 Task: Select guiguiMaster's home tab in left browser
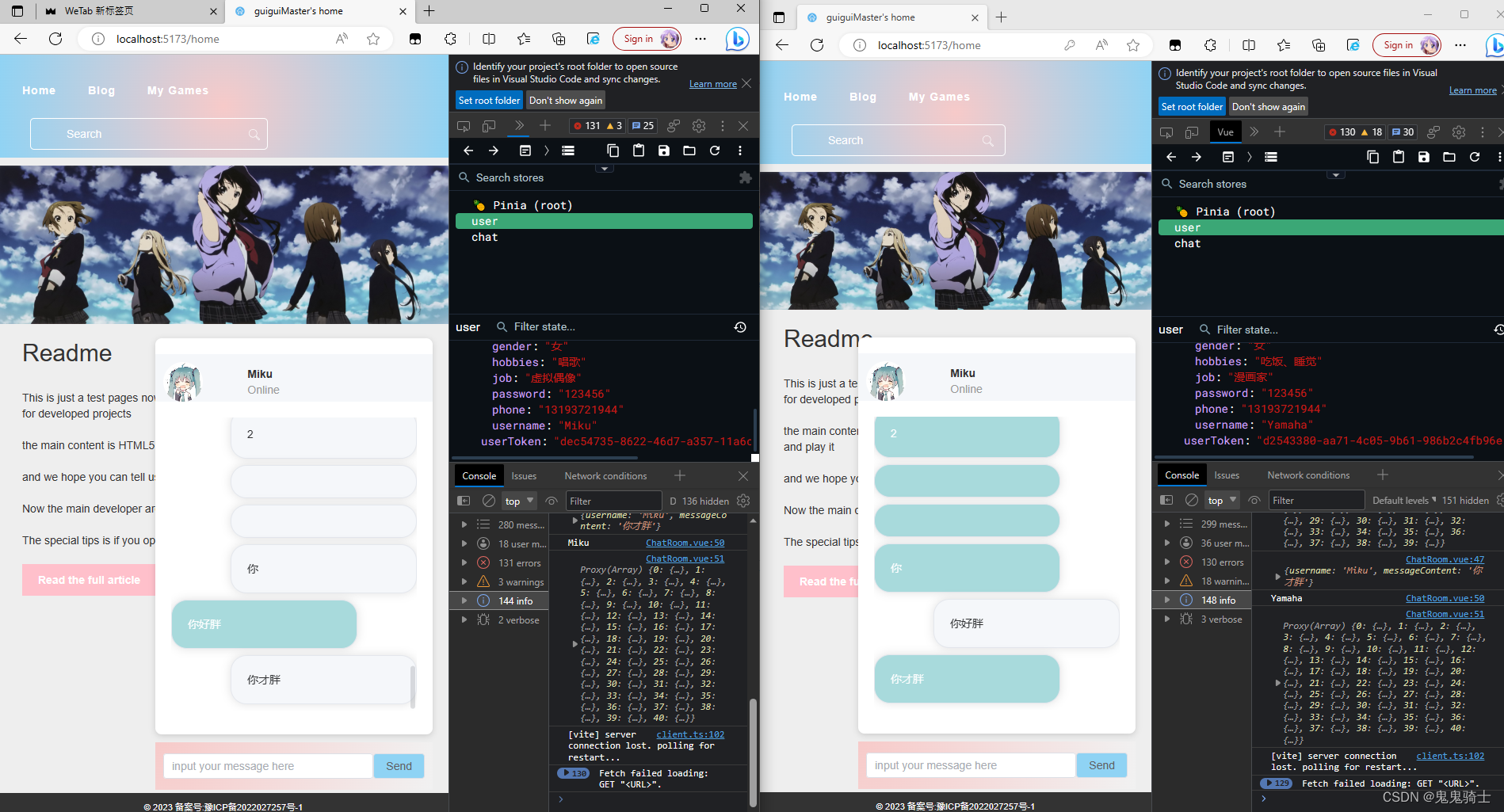click(x=319, y=11)
